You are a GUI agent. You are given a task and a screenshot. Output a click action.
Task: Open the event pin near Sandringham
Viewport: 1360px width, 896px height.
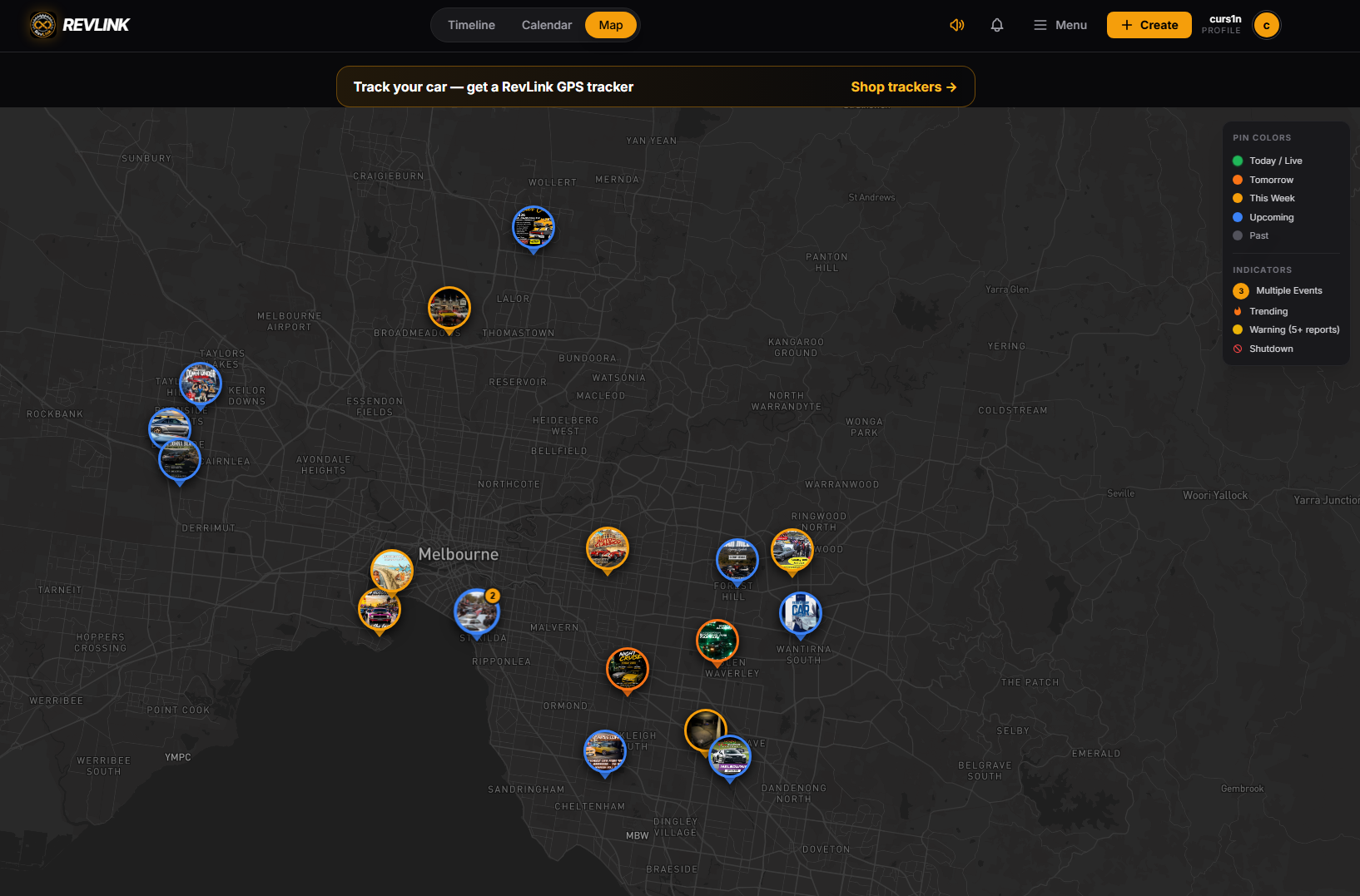605,751
